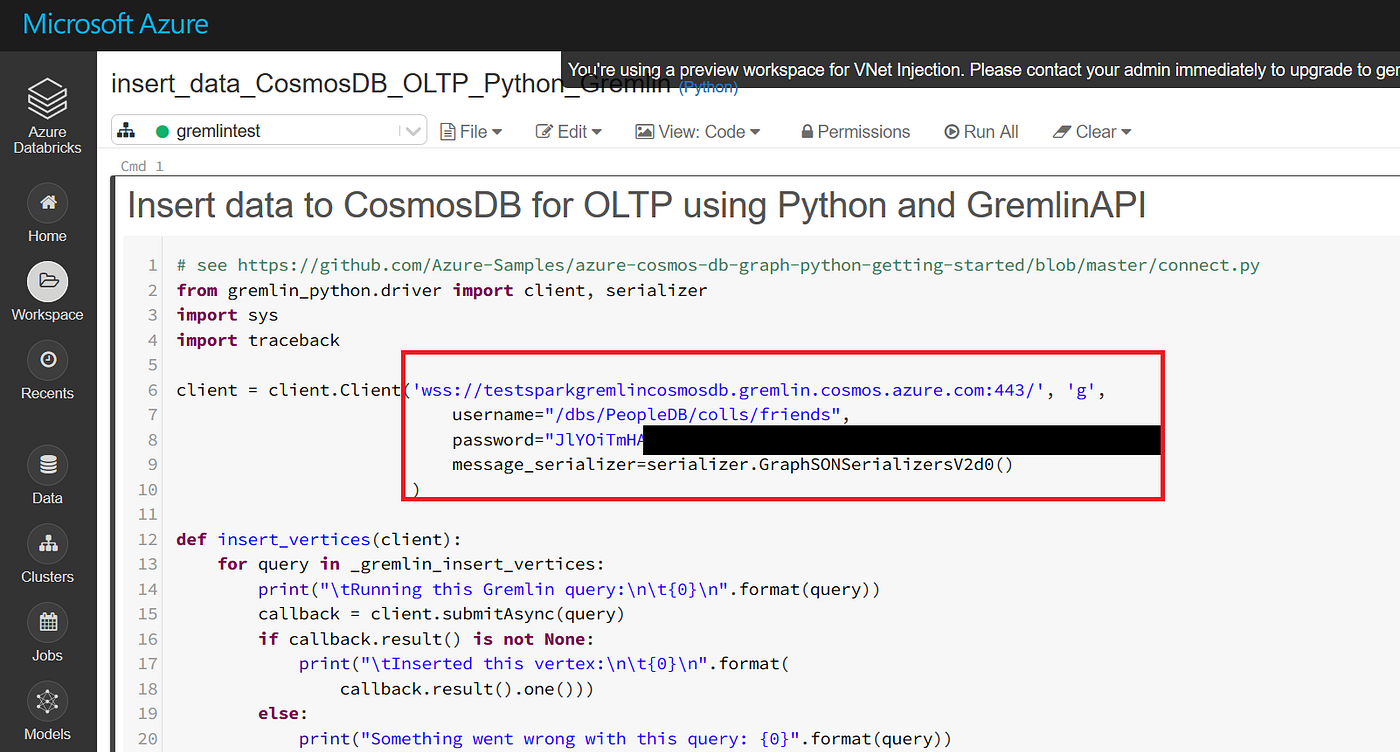Open the Data panel icon
This screenshot has height=752, width=1400.
(x=47, y=465)
